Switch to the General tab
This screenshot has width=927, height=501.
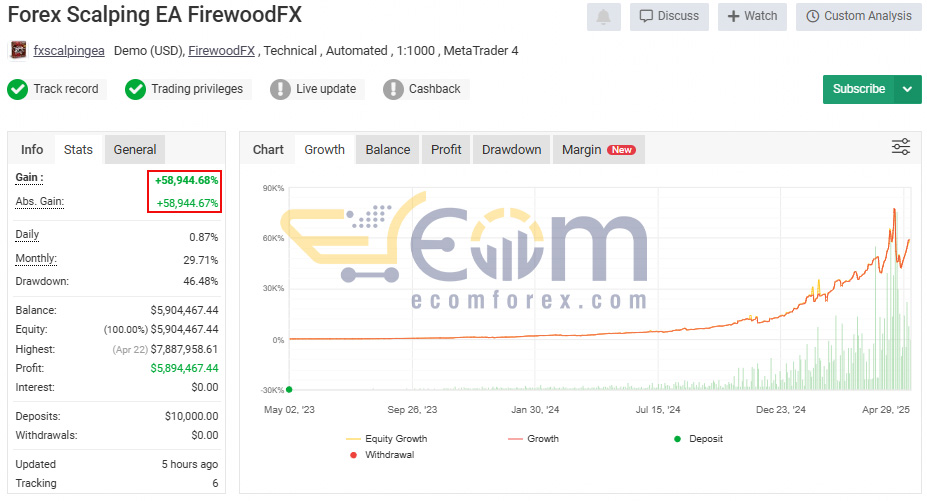135,150
